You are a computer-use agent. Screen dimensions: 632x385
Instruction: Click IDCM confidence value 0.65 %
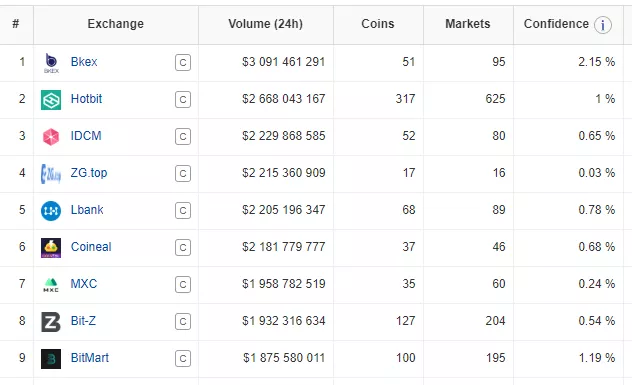pos(597,136)
